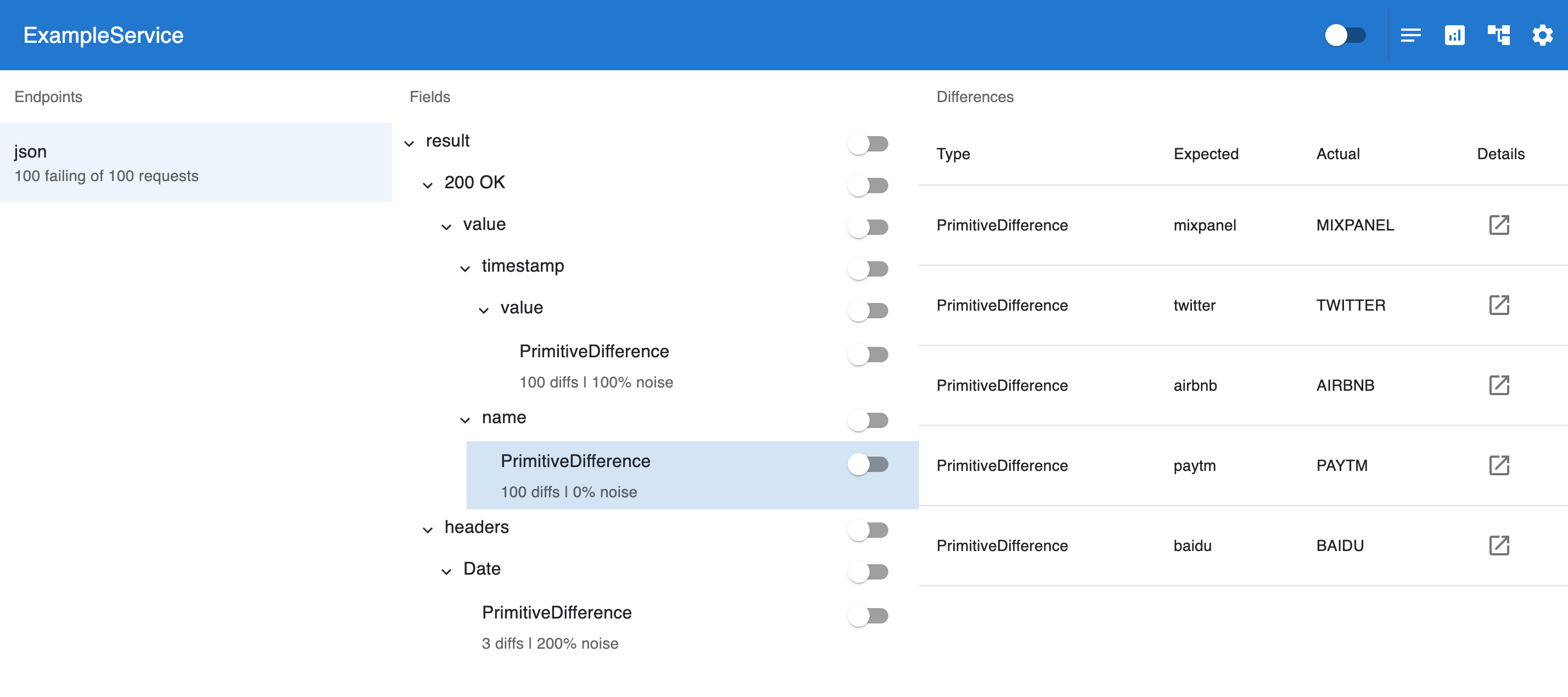This screenshot has width=1568, height=697.
Task: Collapse the headers tree node
Action: tap(428, 530)
